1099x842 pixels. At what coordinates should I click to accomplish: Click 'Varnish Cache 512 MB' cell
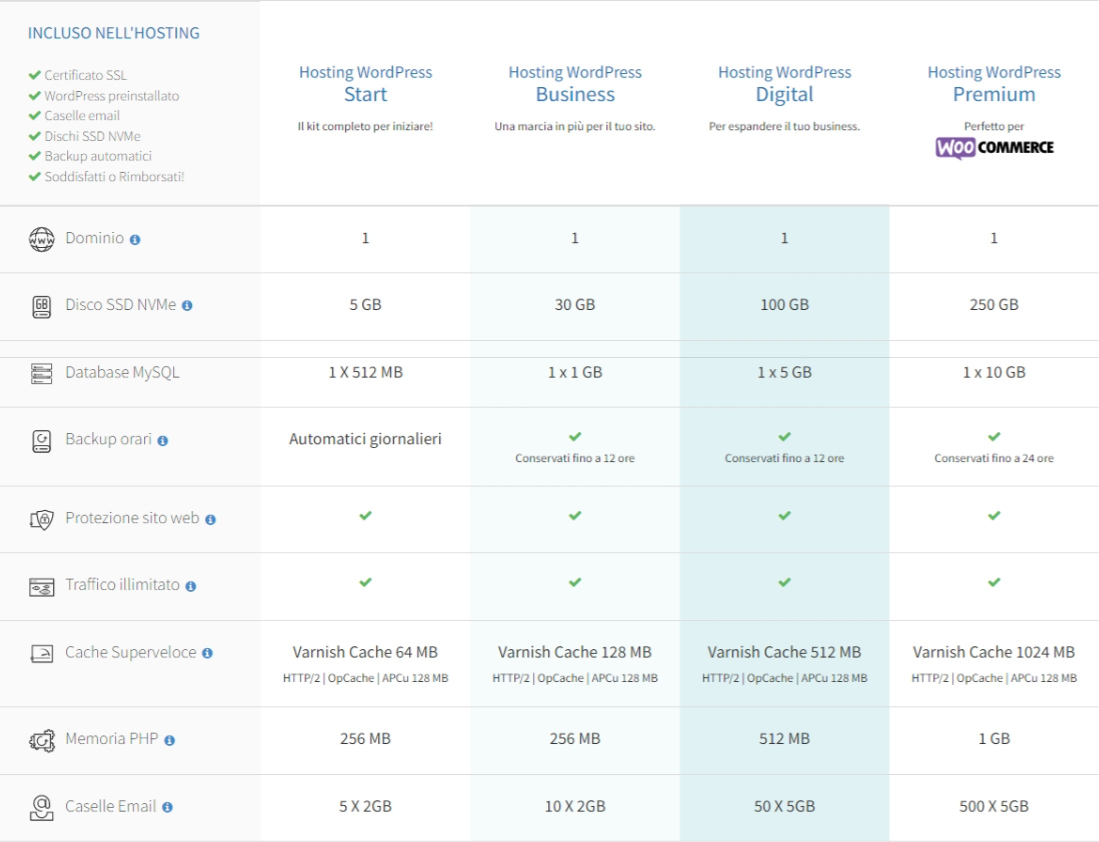click(x=784, y=652)
